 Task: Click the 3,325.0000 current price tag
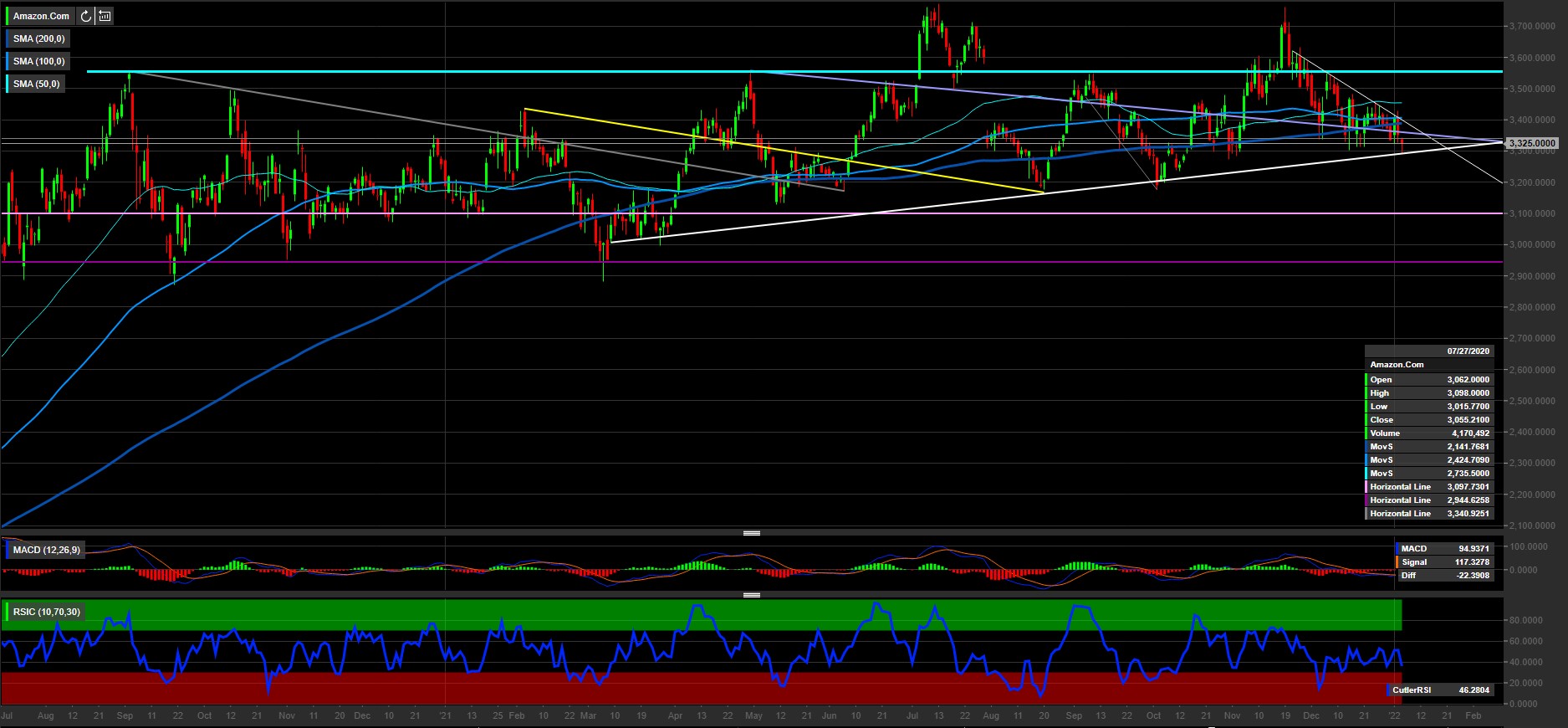(x=1532, y=143)
